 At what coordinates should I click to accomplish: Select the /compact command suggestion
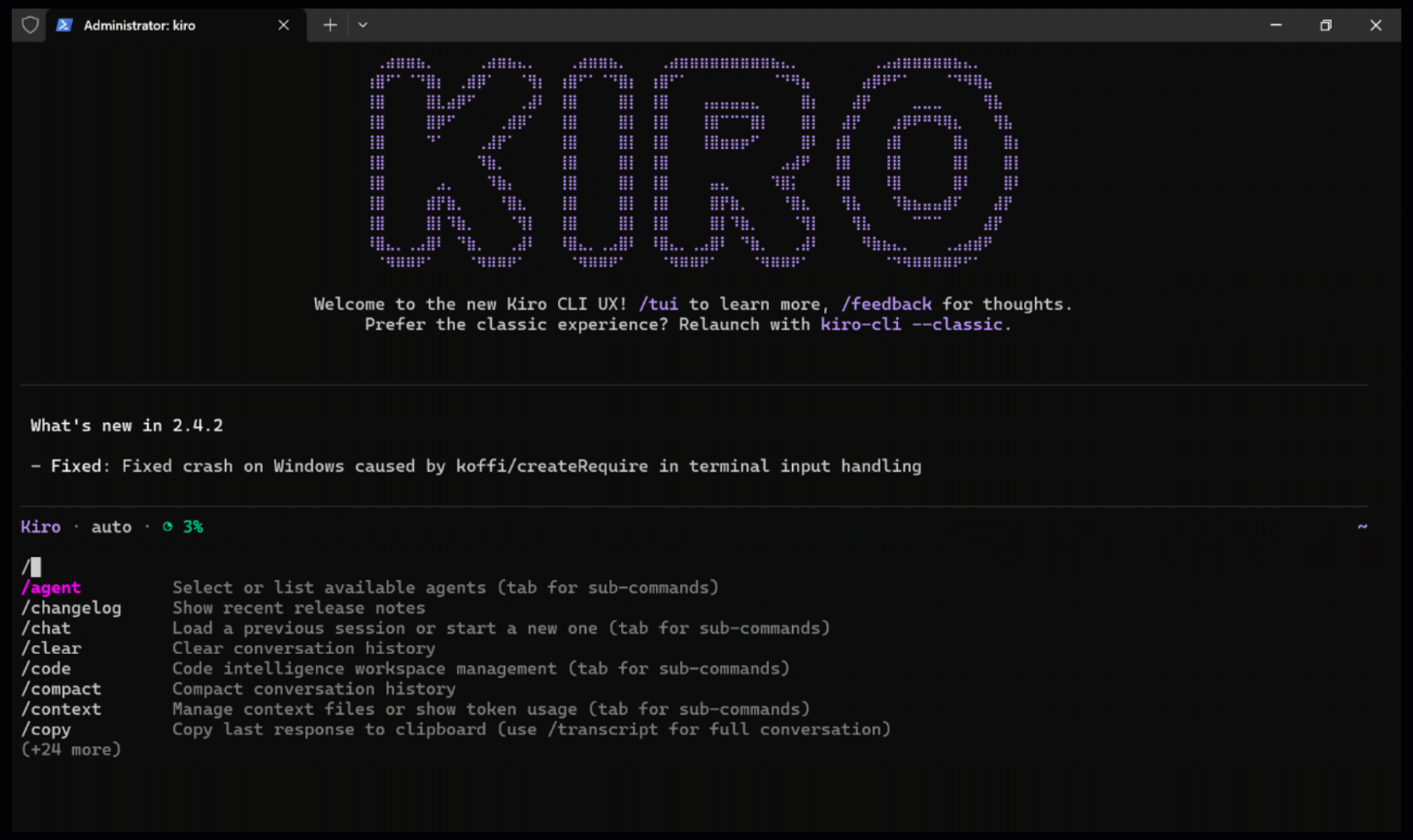pyautogui.click(x=61, y=689)
